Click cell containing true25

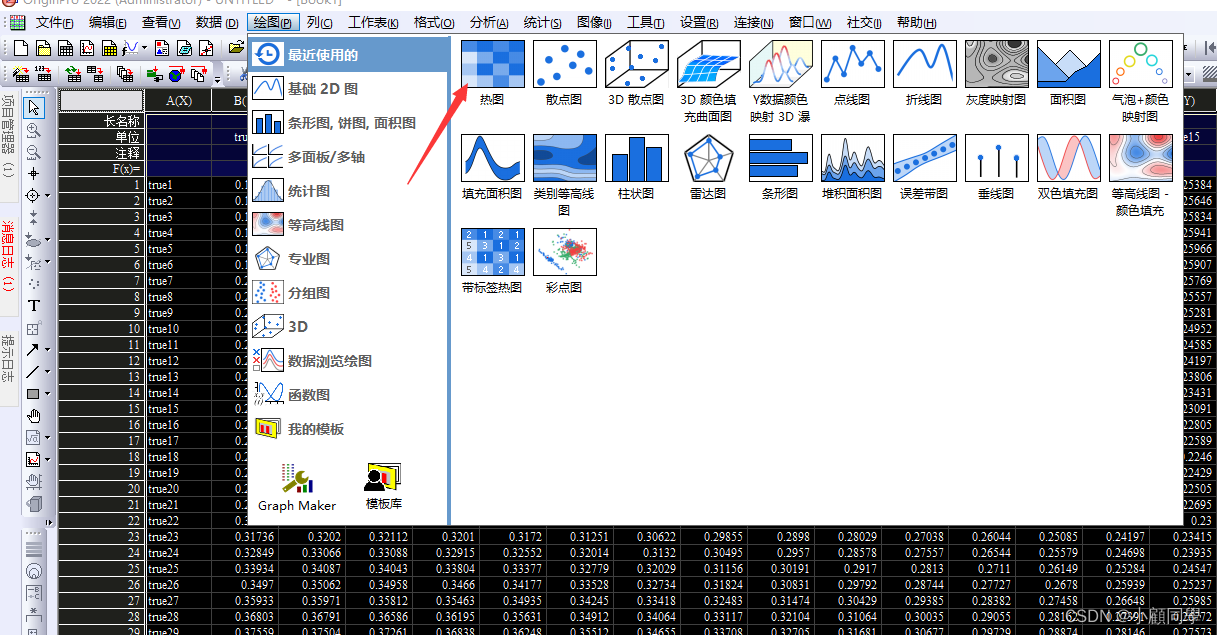point(179,569)
